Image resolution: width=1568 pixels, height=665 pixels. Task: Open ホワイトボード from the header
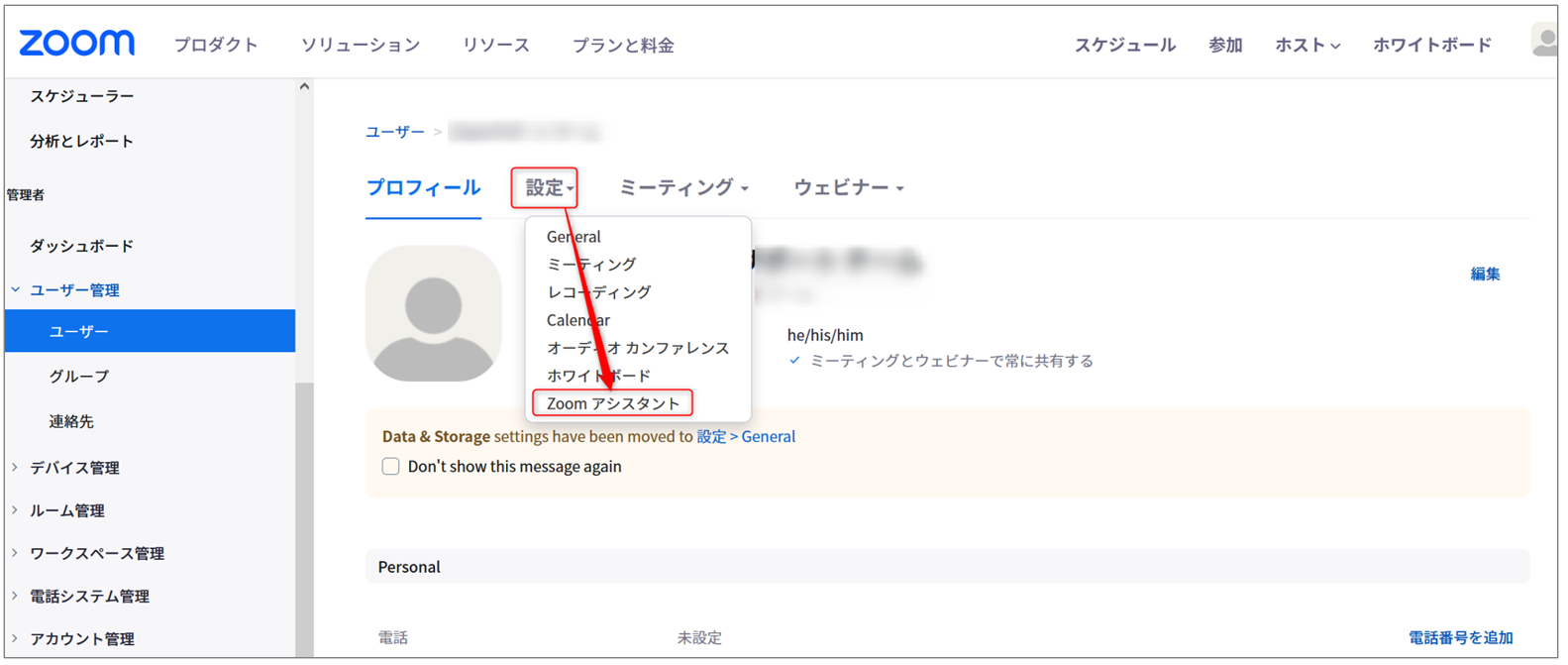coord(1432,45)
